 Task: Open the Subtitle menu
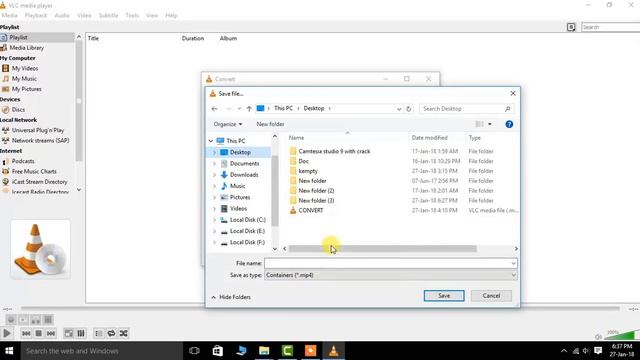tap(108, 15)
